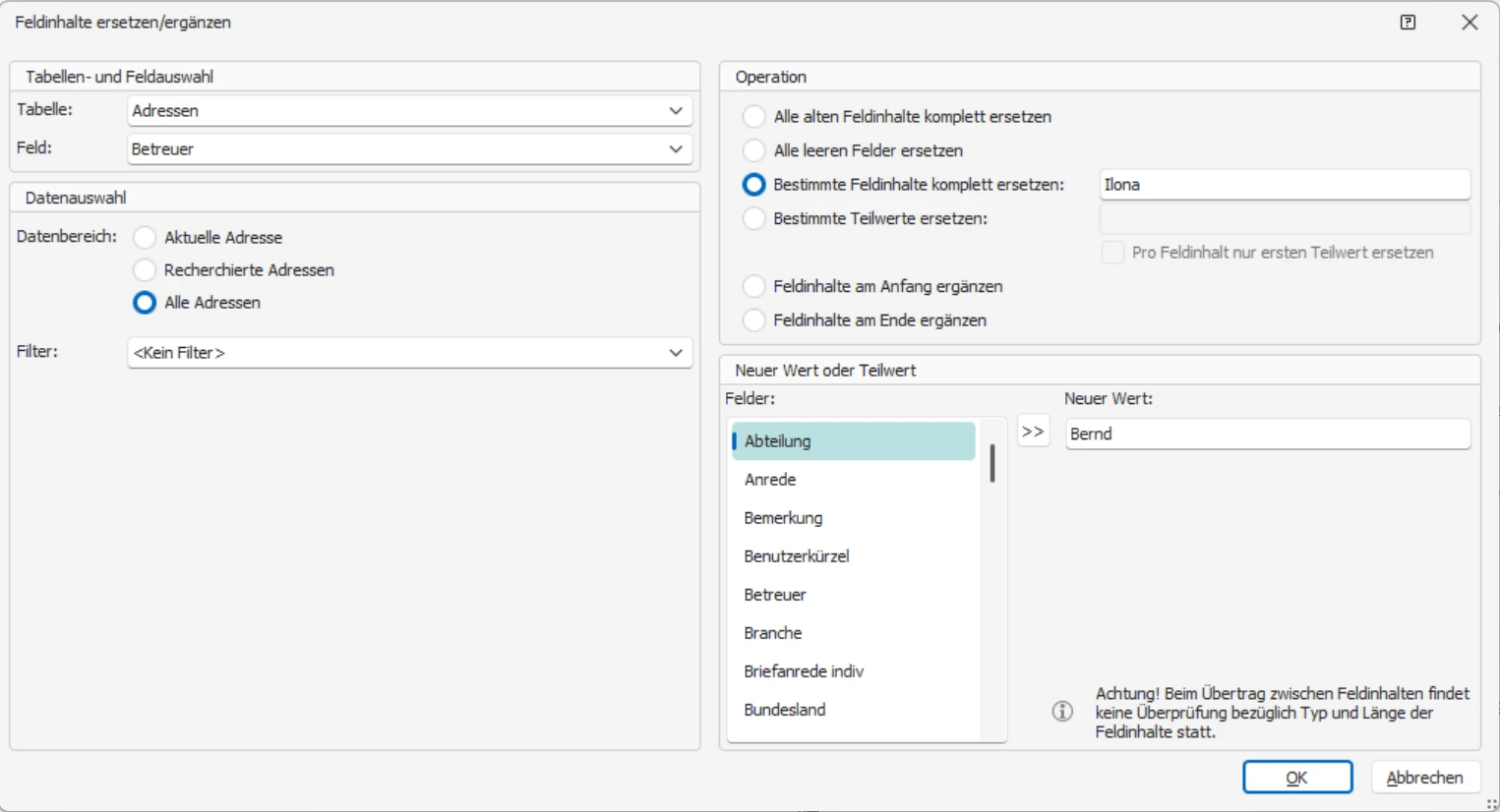Confirm with the OK button
The width and height of the screenshot is (1500, 812).
tap(1297, 777)
